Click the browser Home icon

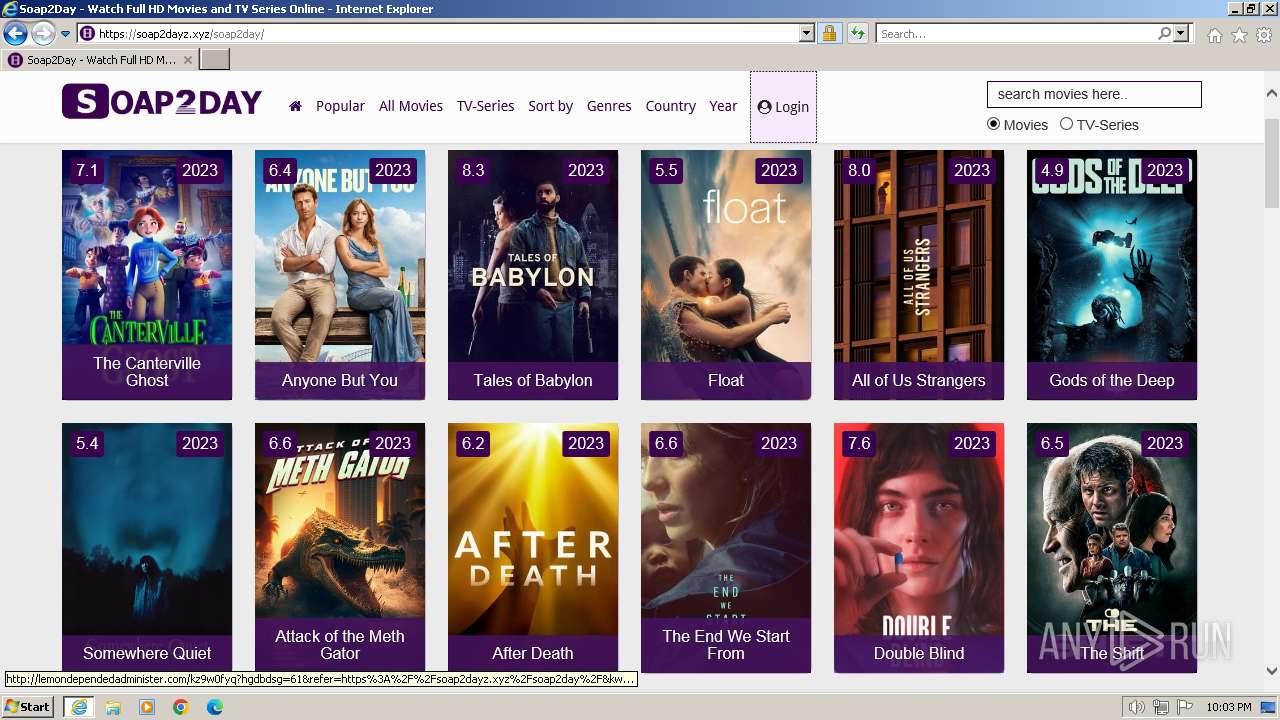coord(1214,35)
